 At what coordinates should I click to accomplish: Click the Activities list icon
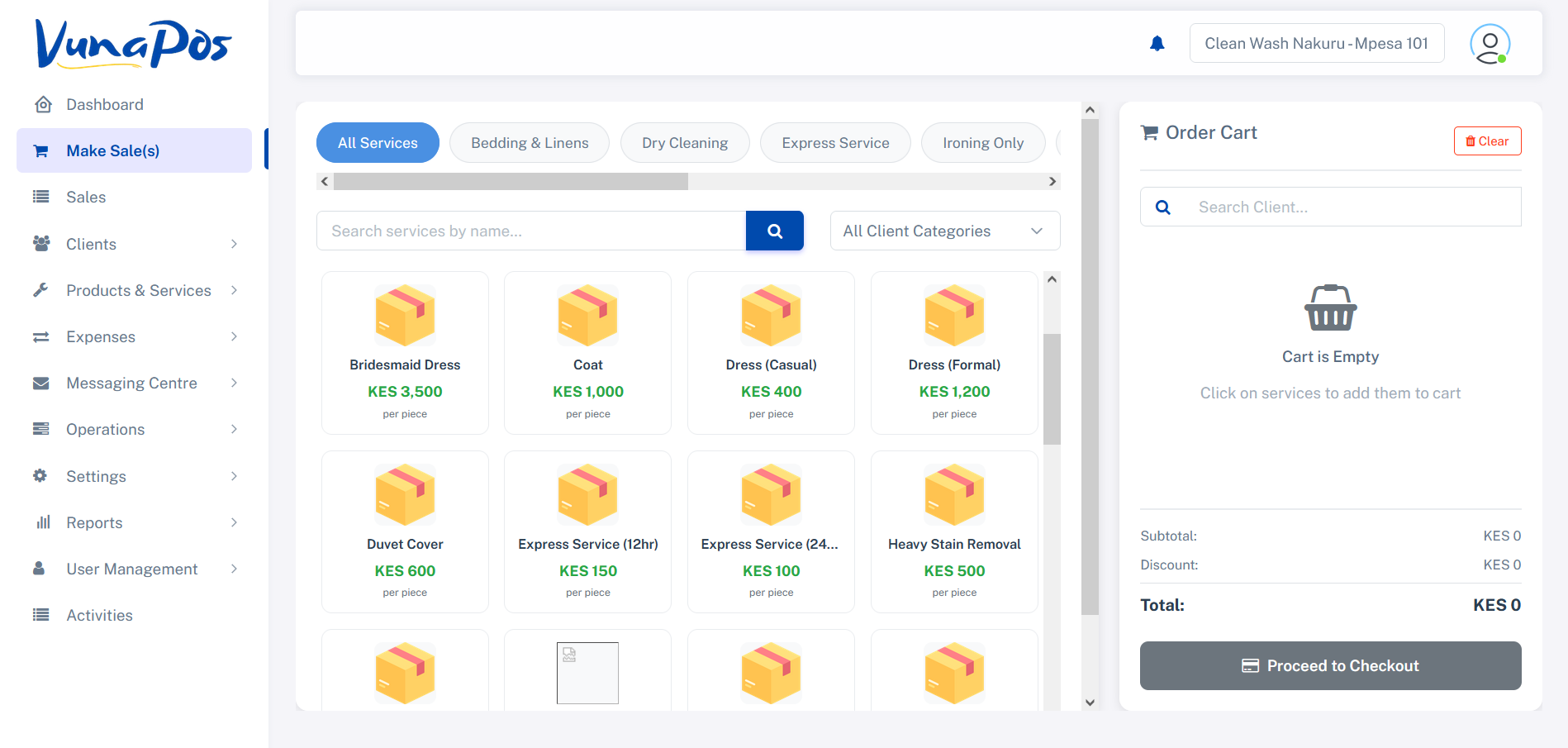[x=40, y=615]
